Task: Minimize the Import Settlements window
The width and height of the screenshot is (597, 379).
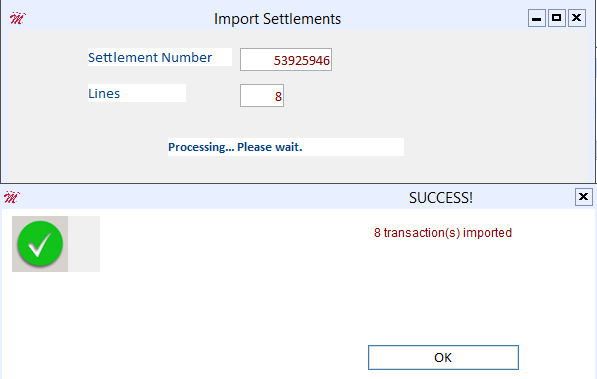Action: pos(537,18)
